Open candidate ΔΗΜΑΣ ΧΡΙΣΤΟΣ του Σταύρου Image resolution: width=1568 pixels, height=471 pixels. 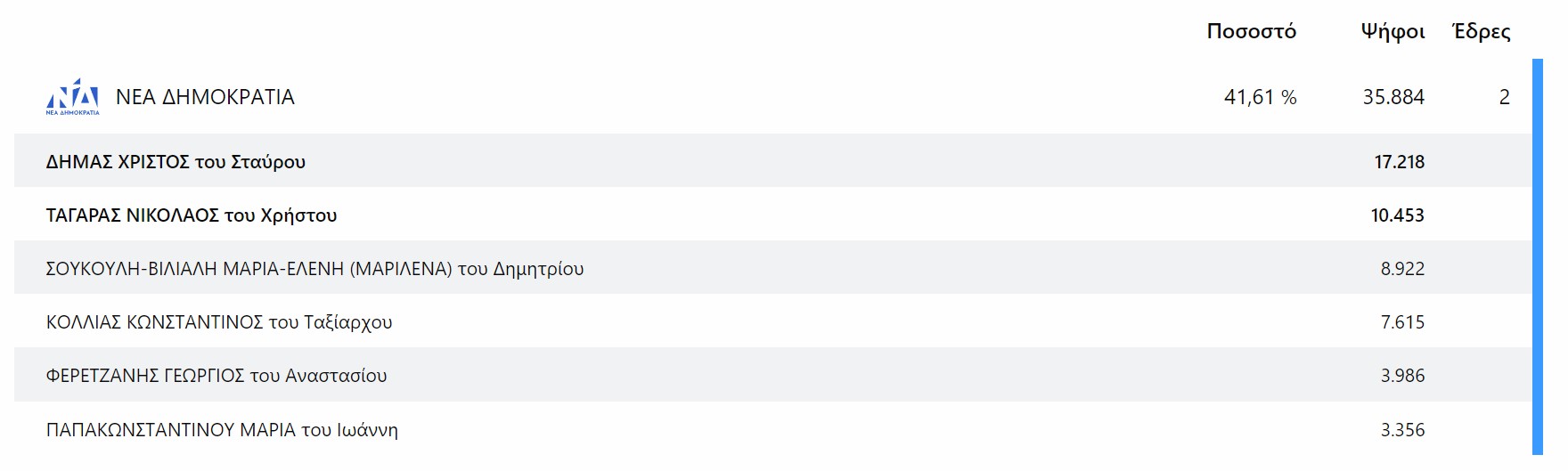[x=176, y=162]
